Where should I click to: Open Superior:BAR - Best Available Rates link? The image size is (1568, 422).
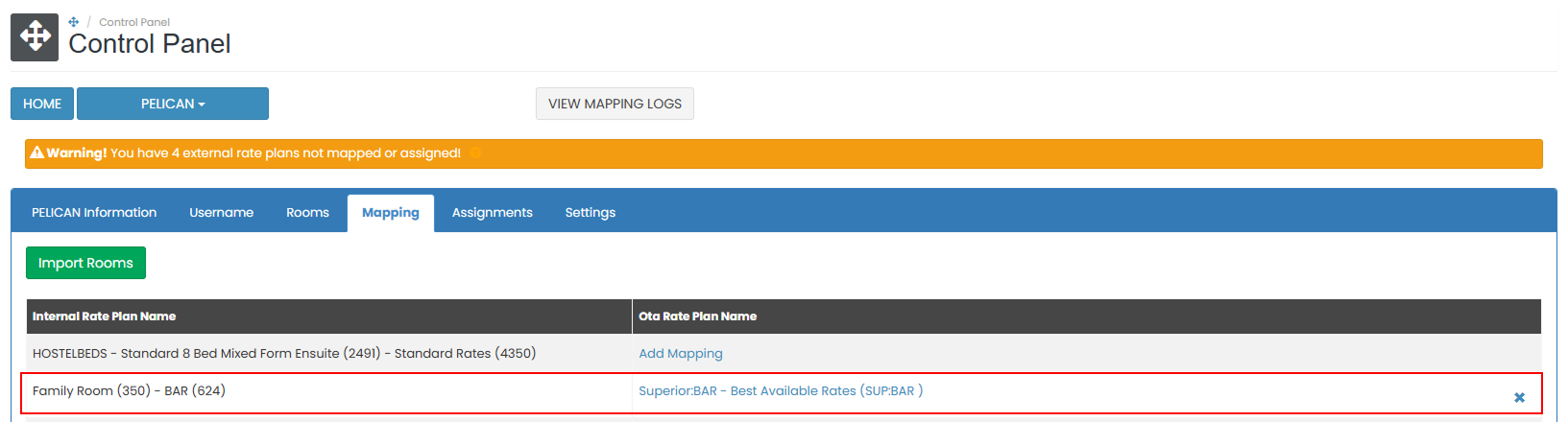[781, 390]
